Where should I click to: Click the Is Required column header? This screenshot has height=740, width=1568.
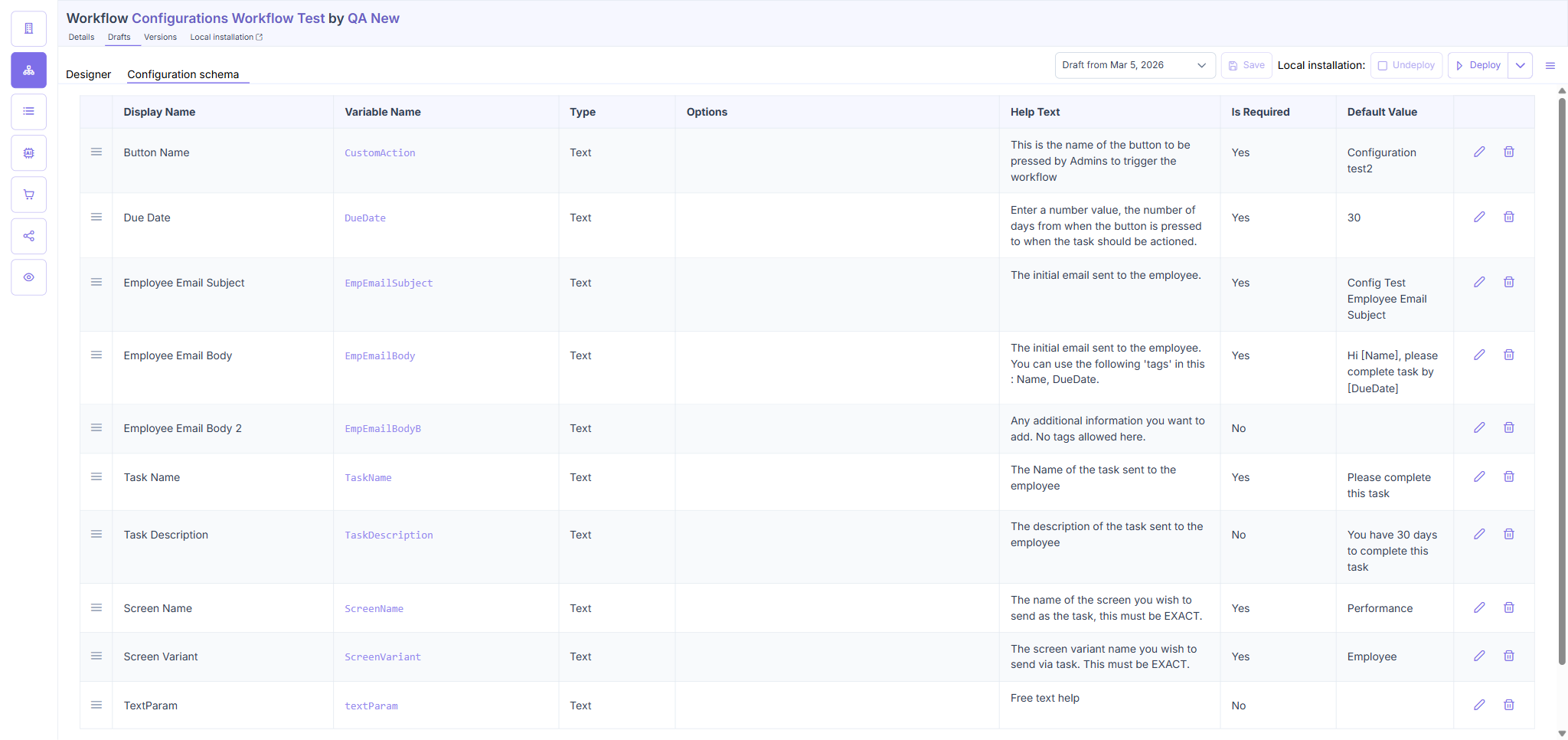[x=1260, y=112]
